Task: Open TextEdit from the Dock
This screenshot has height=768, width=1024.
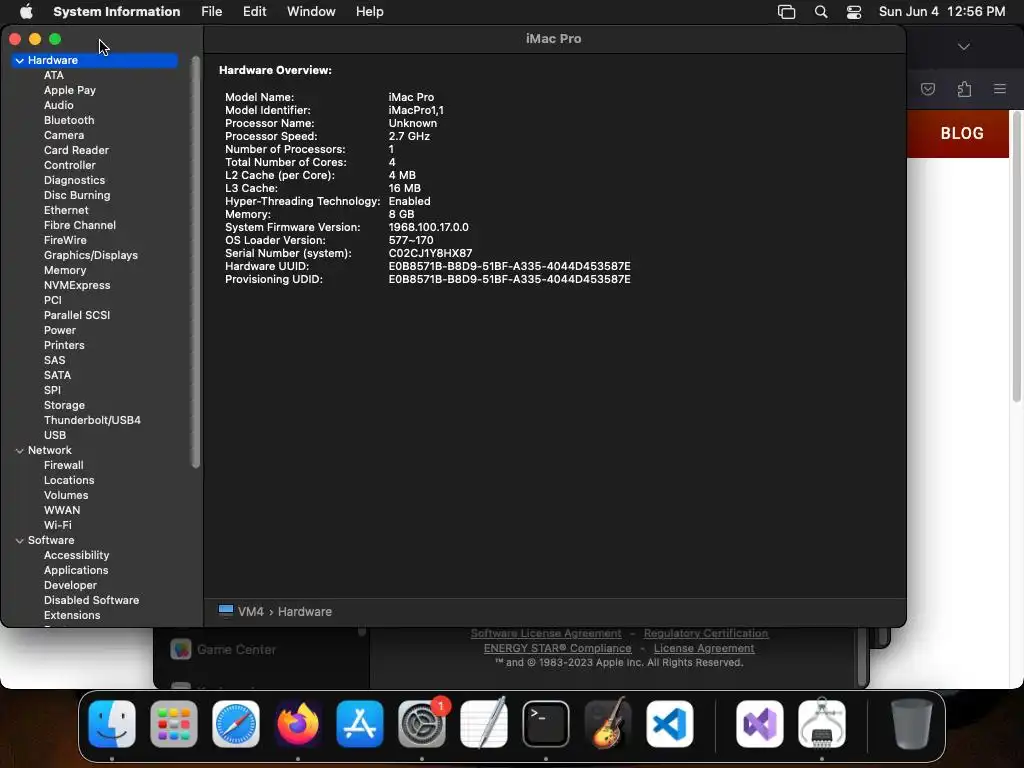Action: (484, 724)
